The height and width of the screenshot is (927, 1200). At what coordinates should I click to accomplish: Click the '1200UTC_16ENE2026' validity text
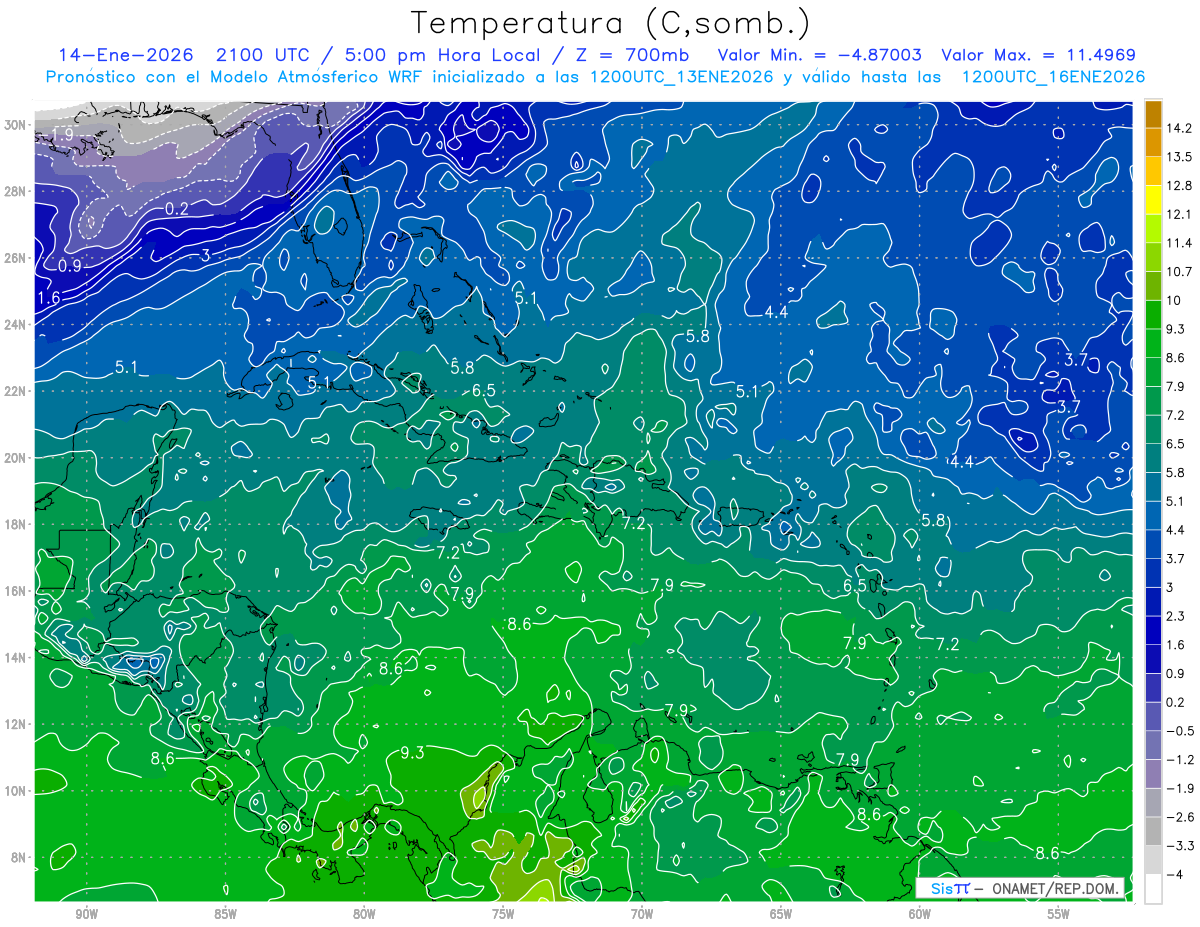tap(1052, 77)
